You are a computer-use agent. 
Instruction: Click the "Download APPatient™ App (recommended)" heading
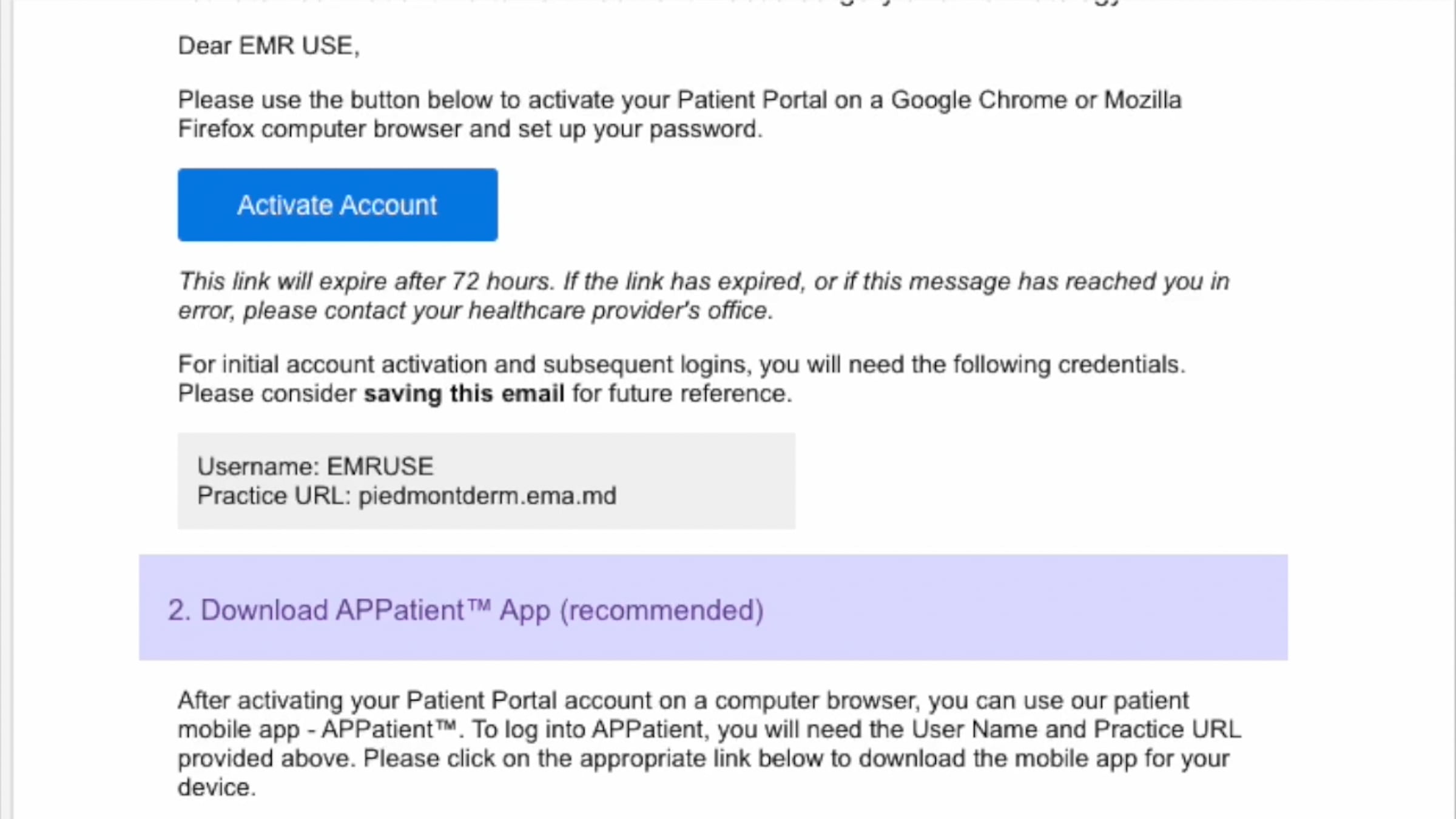465,610
